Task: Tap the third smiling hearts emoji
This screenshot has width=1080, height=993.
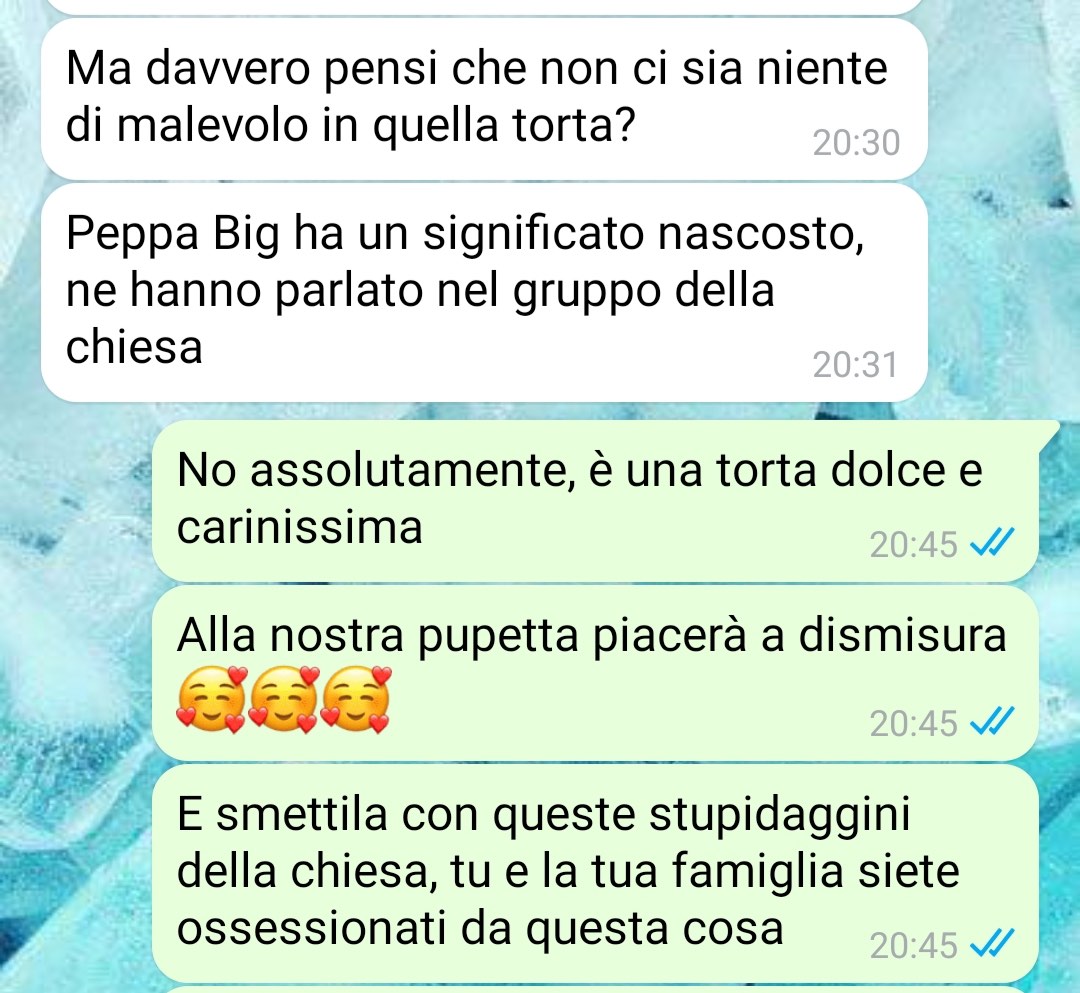Action: [356, 699]
